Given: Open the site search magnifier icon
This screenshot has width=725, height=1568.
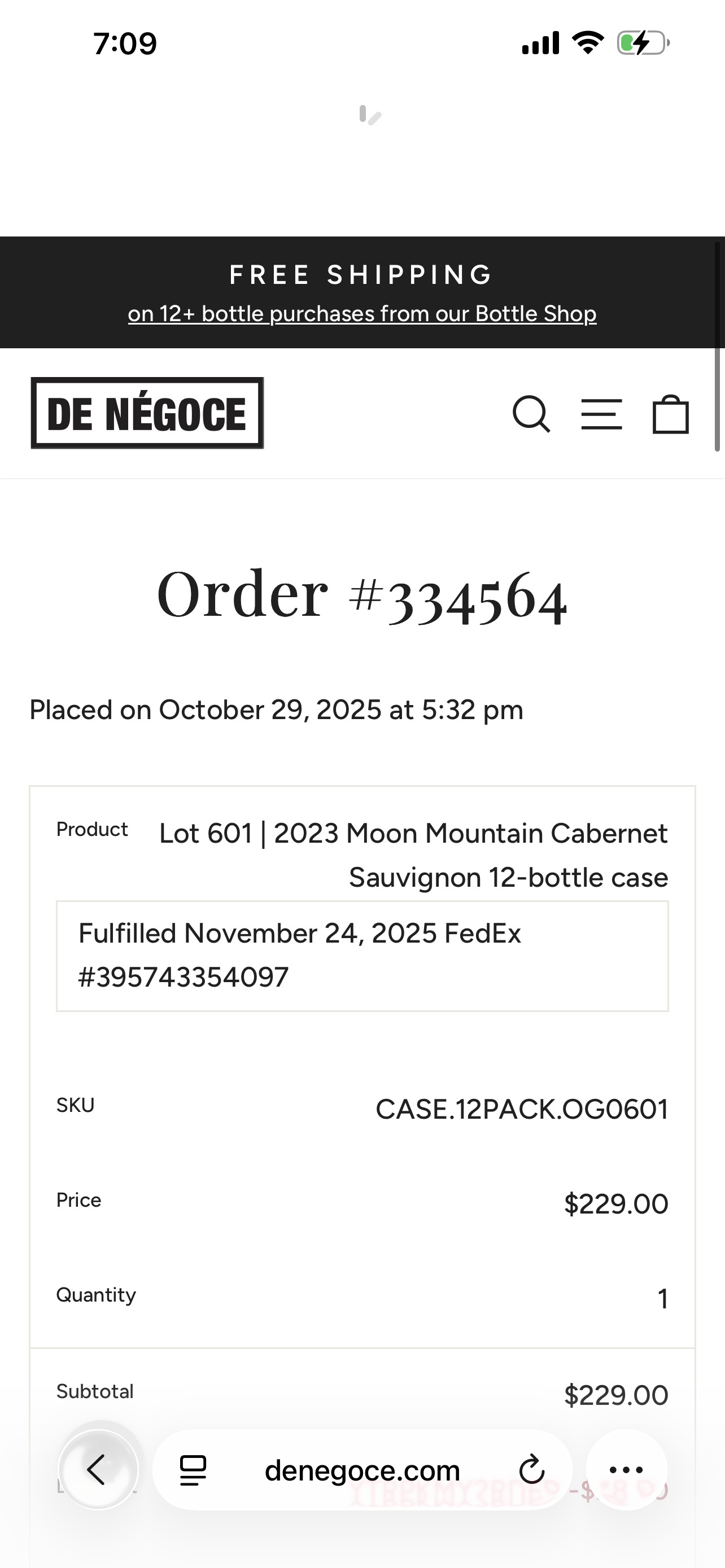Looking at the screenshot, I should tap(531, 414).
